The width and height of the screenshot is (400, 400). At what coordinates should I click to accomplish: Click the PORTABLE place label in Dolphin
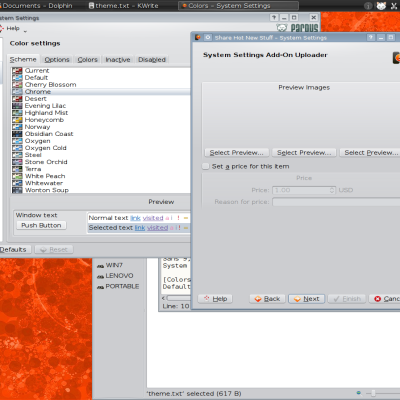[x=122, y=287]
